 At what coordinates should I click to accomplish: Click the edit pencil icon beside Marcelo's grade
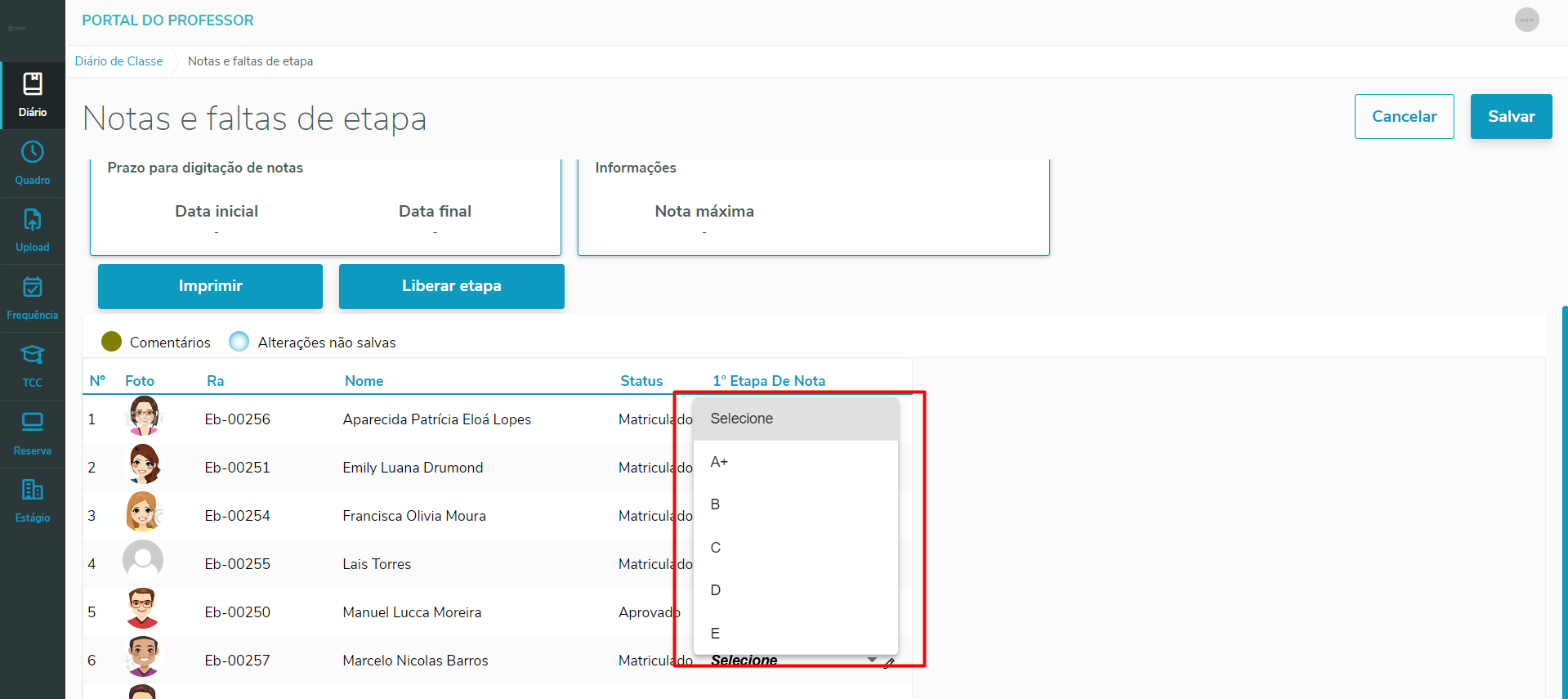tap(889, 663)
